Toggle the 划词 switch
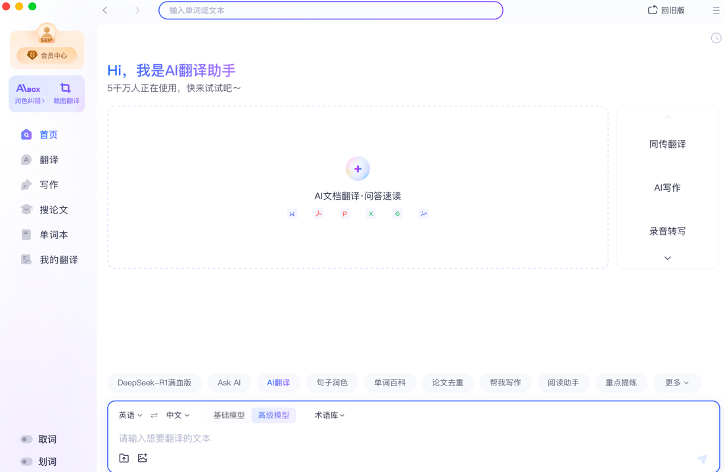This screenshot has width=725, height=472. point(27,462)
